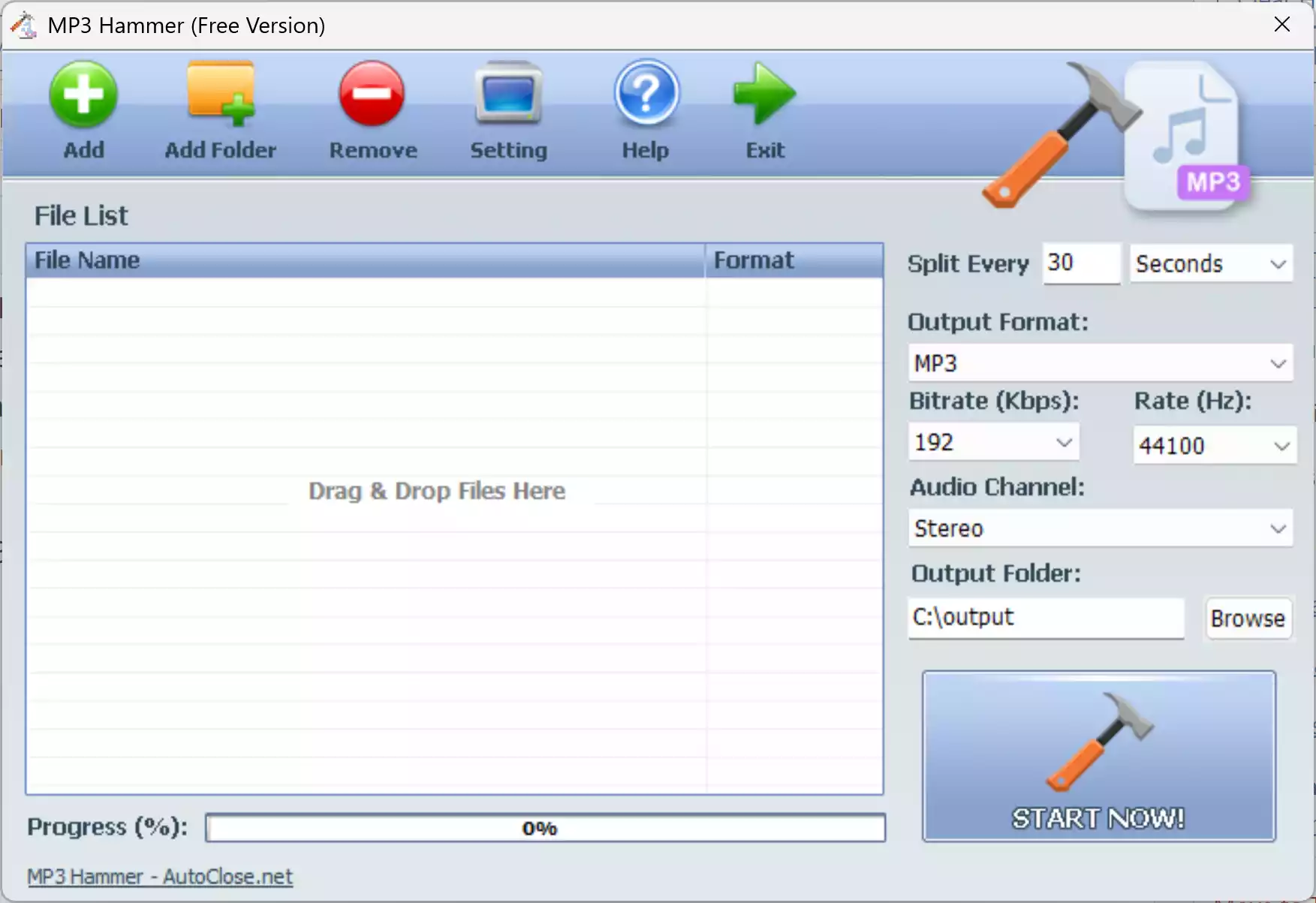Select the Remove icon

[x=372, y=94]
